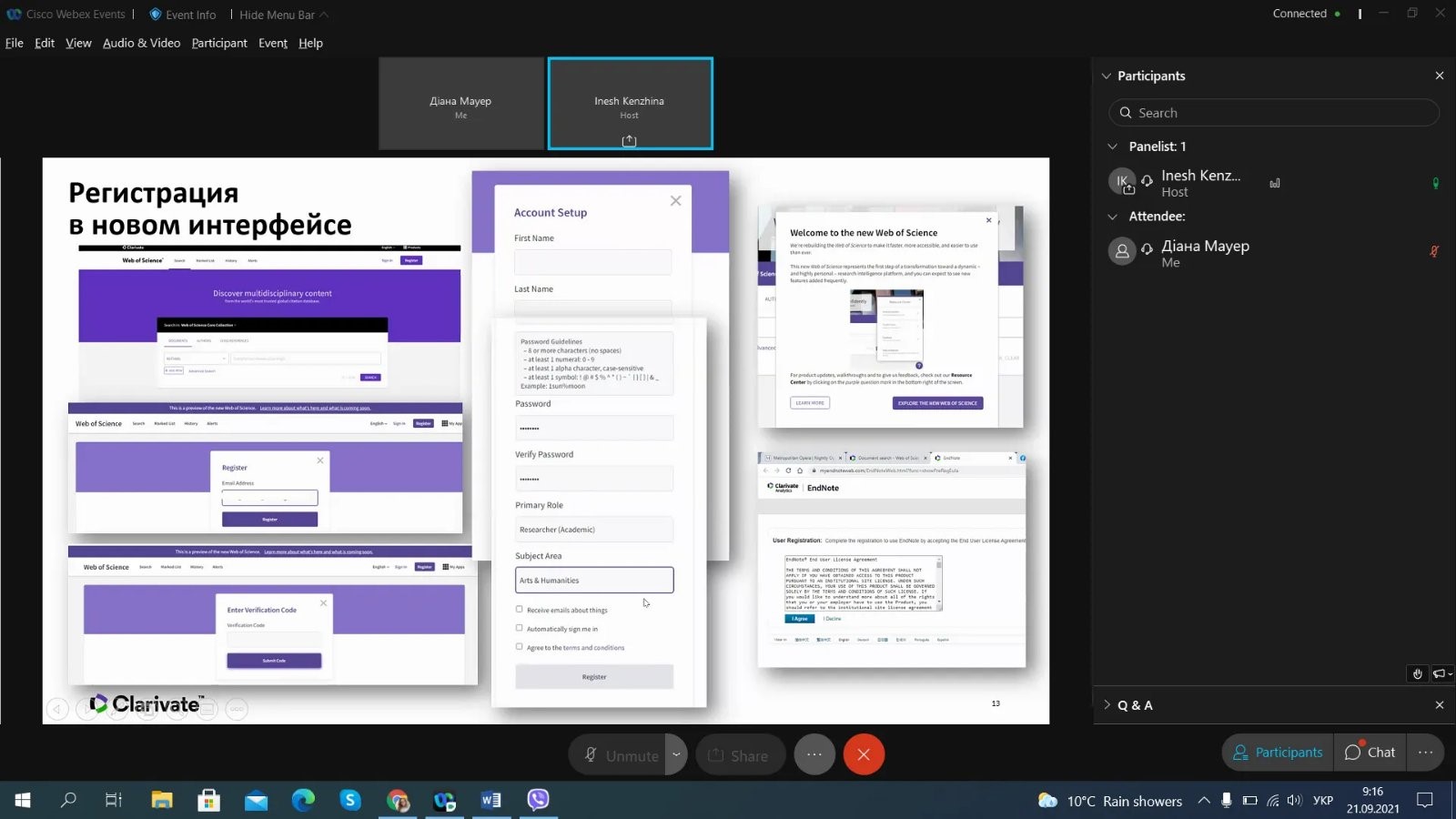Open the Audio & Video menu
Image resolution: width=1456 pixels, height=819 pixels.
[141, 43]
